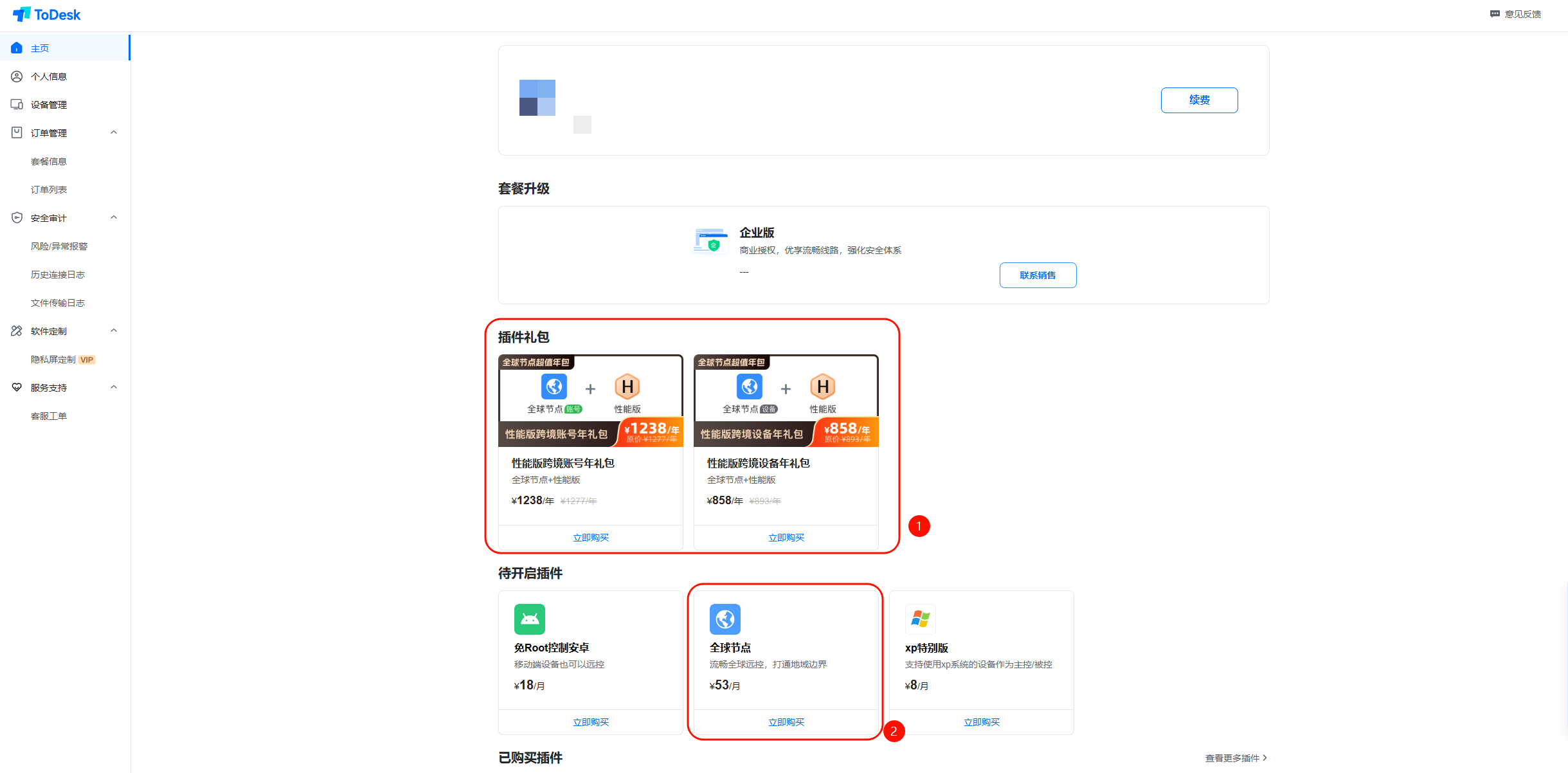
Task: Click the 续费 renew button
Action: click(x=1198, y=100)
